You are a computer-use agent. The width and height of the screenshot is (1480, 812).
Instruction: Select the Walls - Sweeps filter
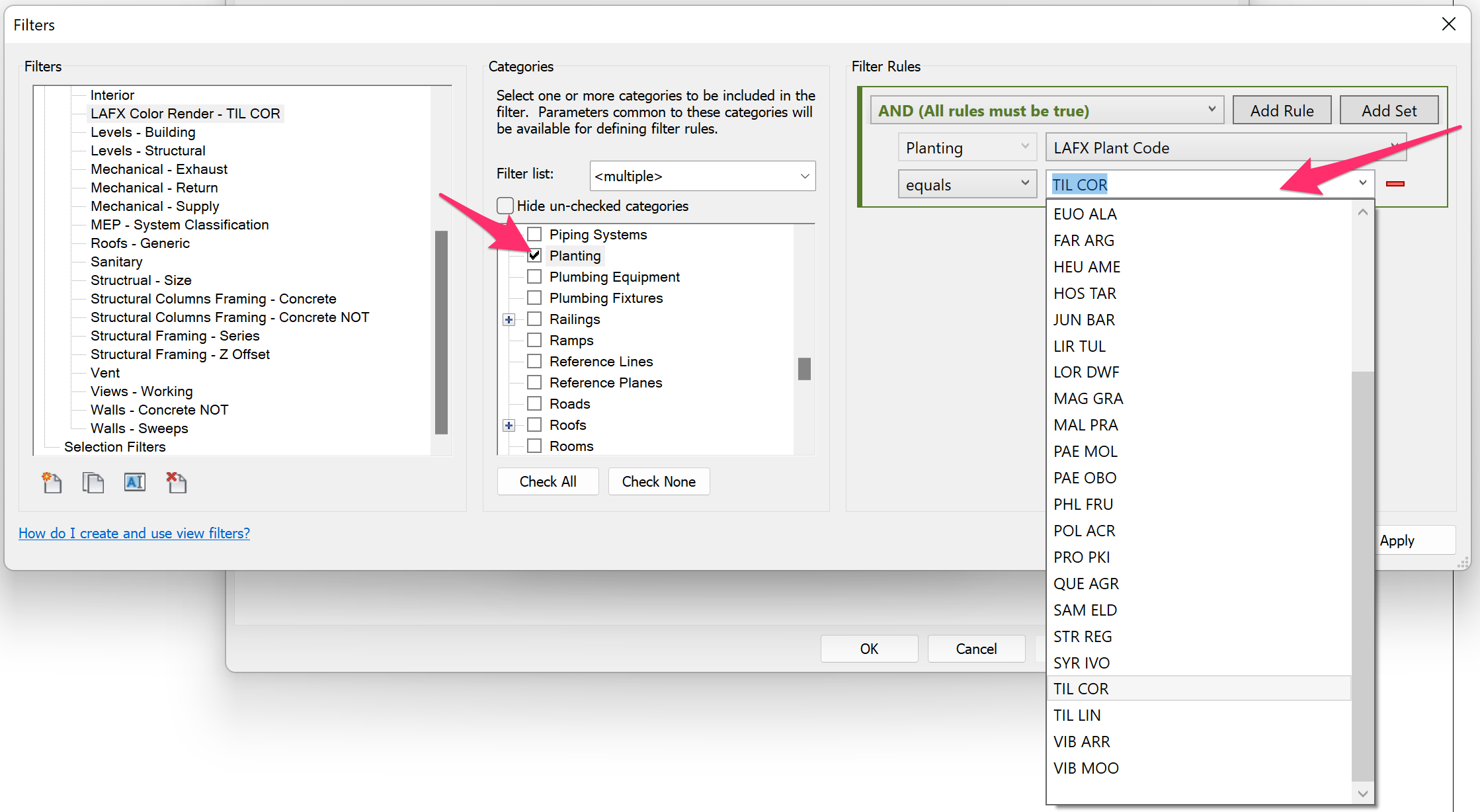point(139,428)
